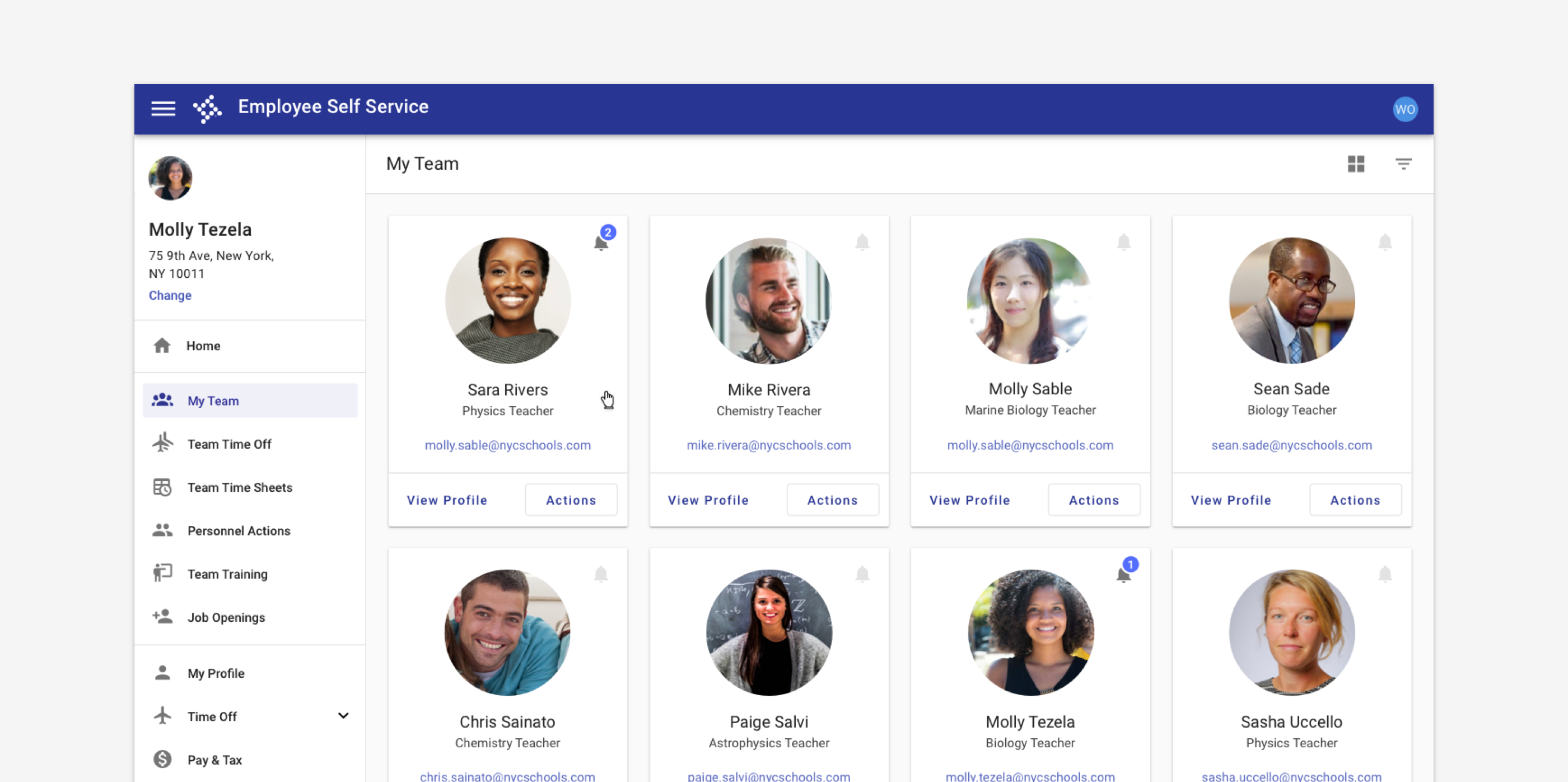The width and height of the screenshot is (1568, 782).
Task: View Profile of Molly Sable
Action: [x=969, y=500]
